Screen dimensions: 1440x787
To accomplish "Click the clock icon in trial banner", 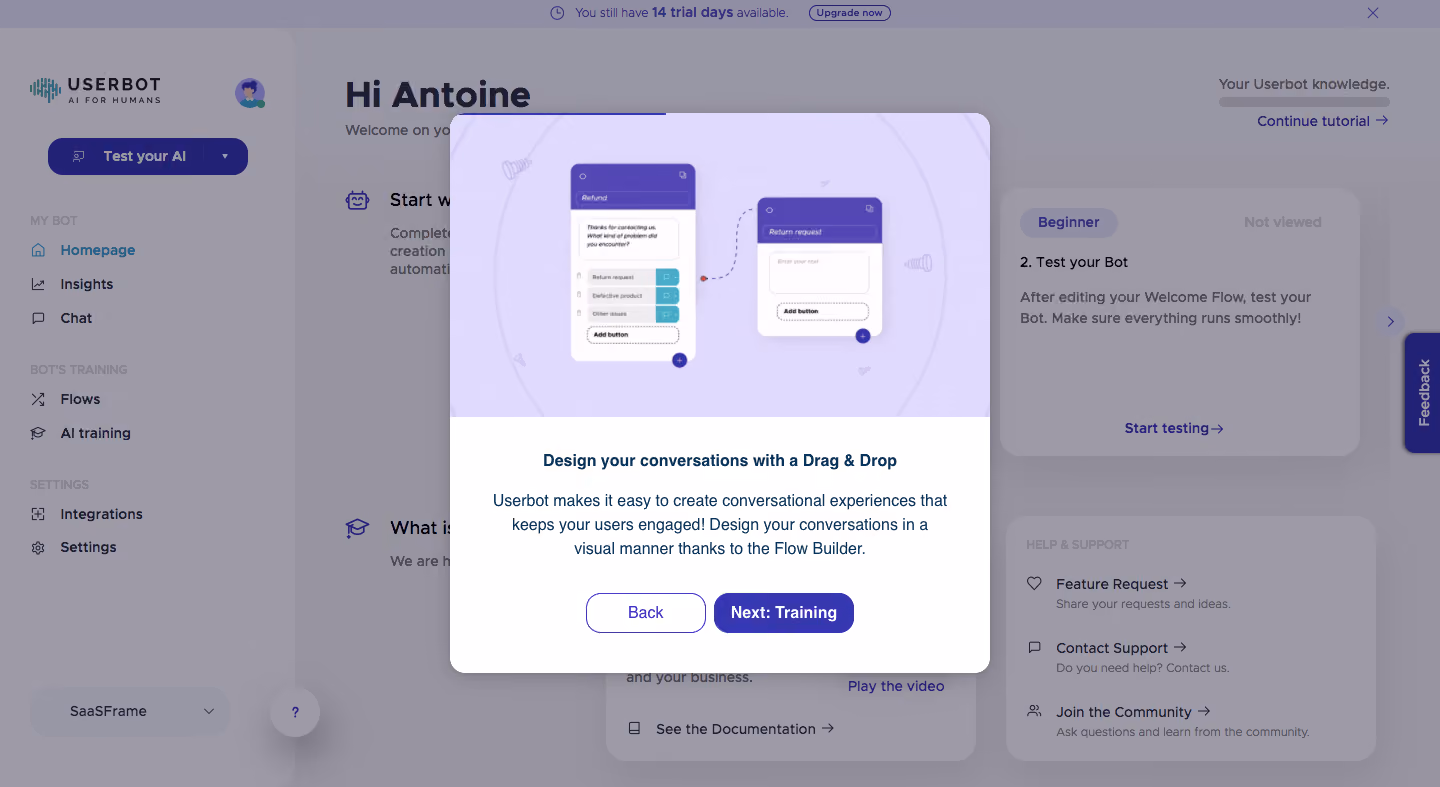I will [557, 13].
